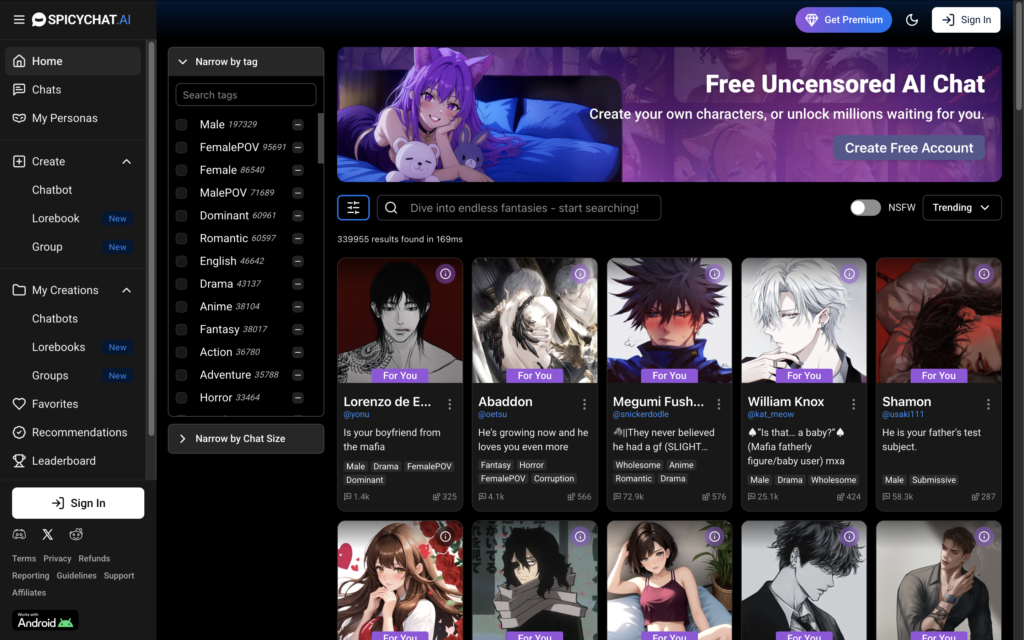Check the English tag checkbox
The width and height of the screenshot is (1024, 640).
182,261
